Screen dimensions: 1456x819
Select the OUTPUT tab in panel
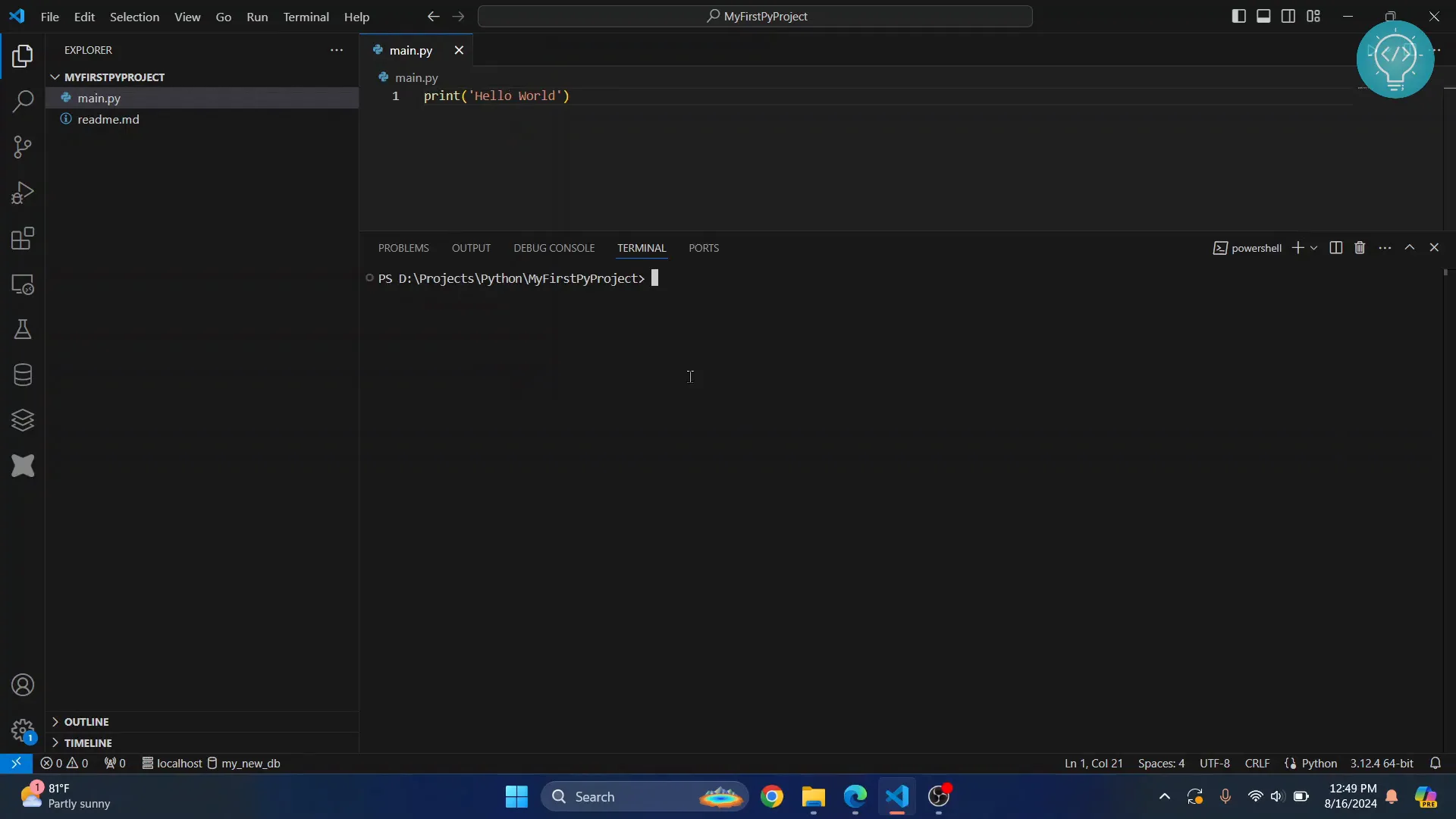[x=471, y=247]
